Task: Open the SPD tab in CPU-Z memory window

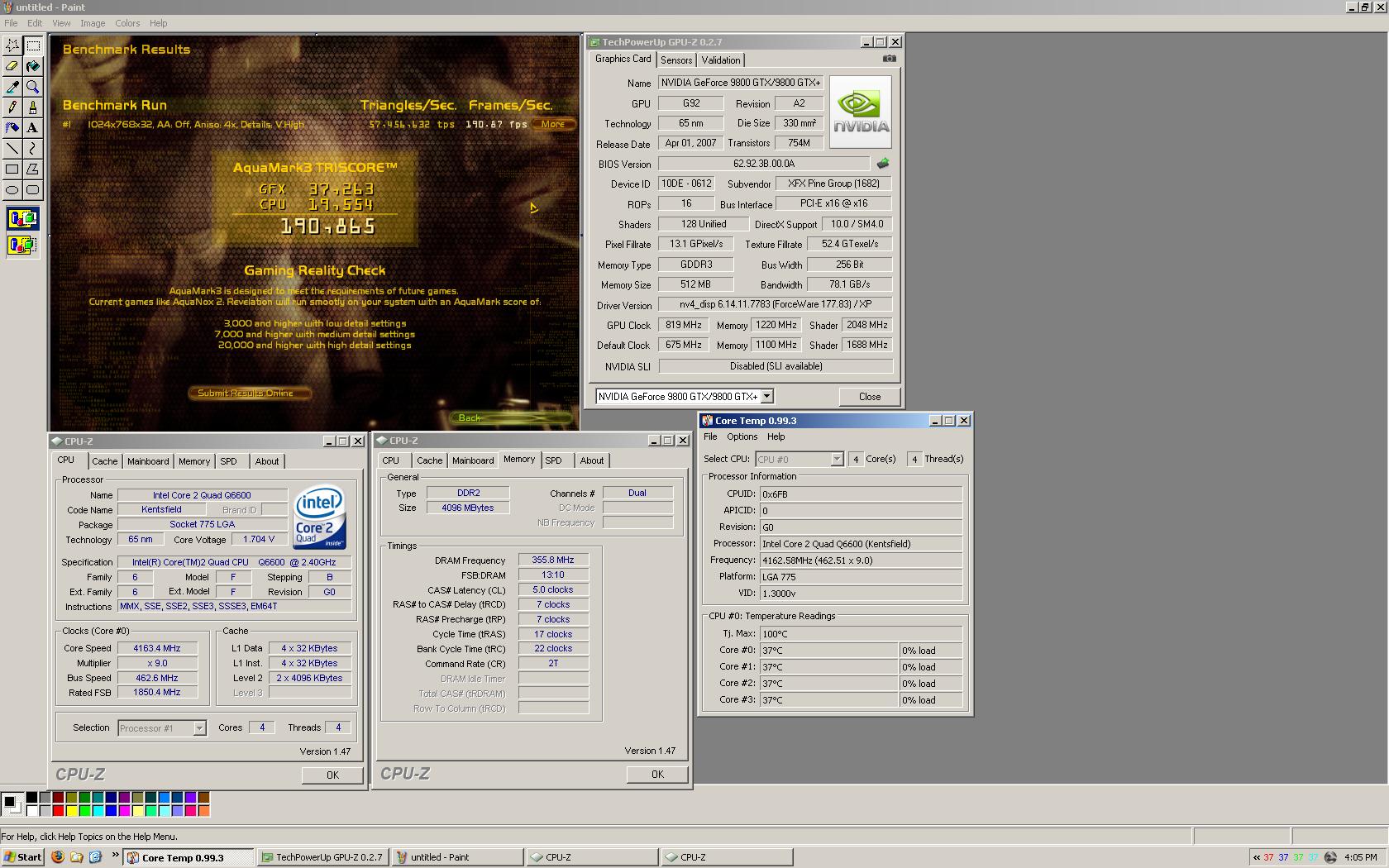Action: (553, 460)
